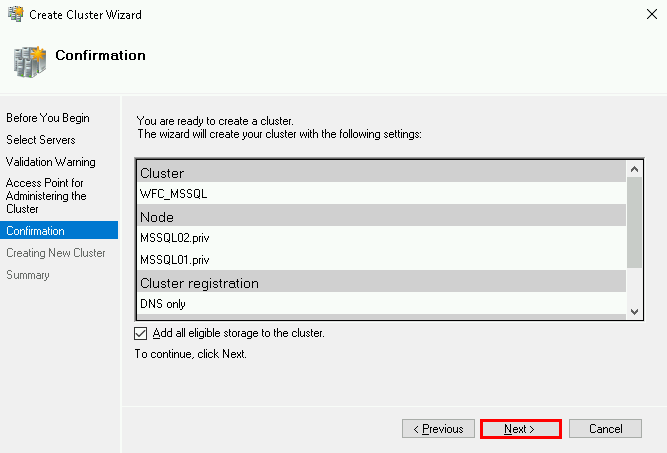667x453 pixels.
Task: Click the settings list scrollbar thumb
Action: click(634, 222)
